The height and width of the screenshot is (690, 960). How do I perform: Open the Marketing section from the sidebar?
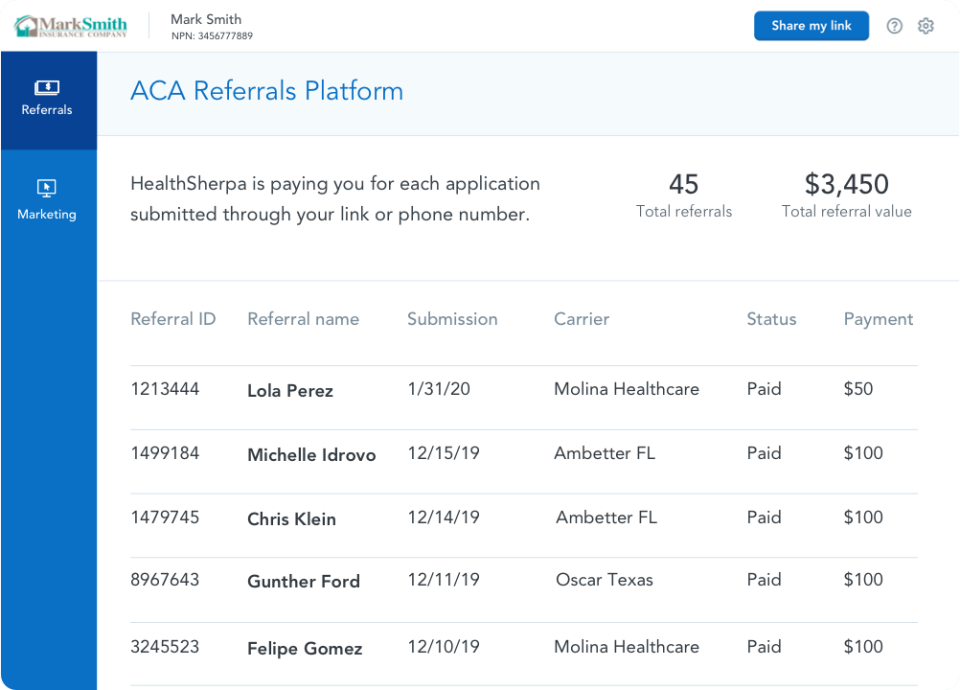pos(46,200)
